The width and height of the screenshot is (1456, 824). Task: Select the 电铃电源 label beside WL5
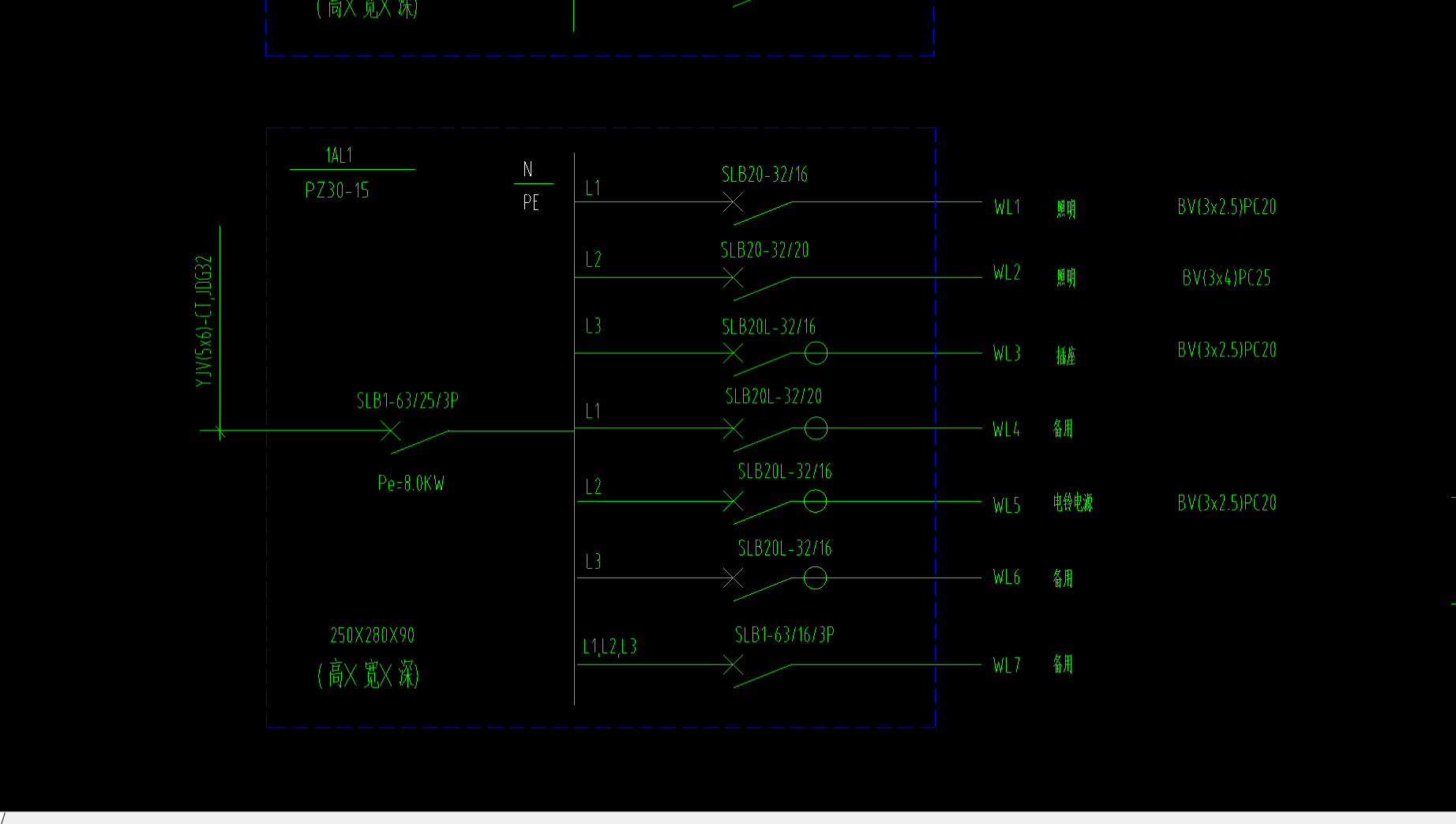coord(1073,502)
